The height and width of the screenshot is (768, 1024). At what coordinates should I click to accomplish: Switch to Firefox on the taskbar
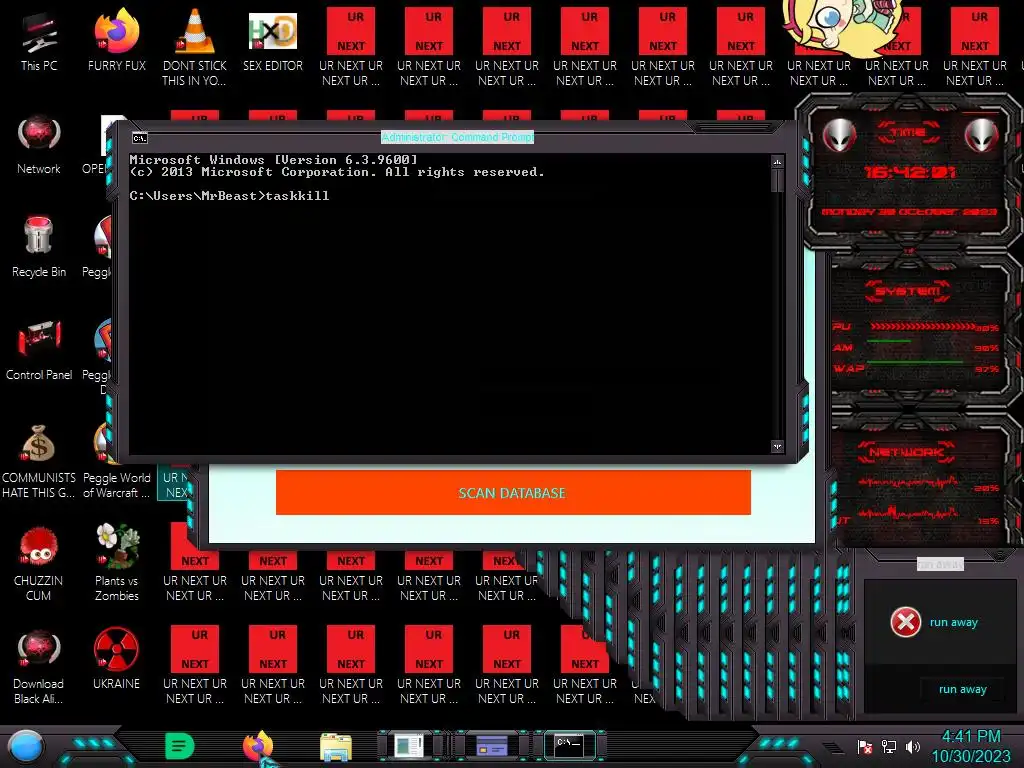point(259,746)
